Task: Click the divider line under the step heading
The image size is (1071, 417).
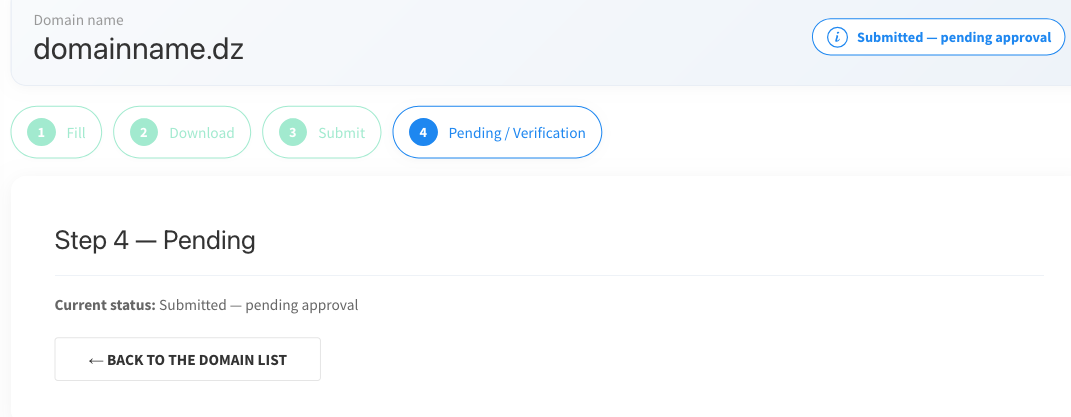Action: tap(548, 274)
